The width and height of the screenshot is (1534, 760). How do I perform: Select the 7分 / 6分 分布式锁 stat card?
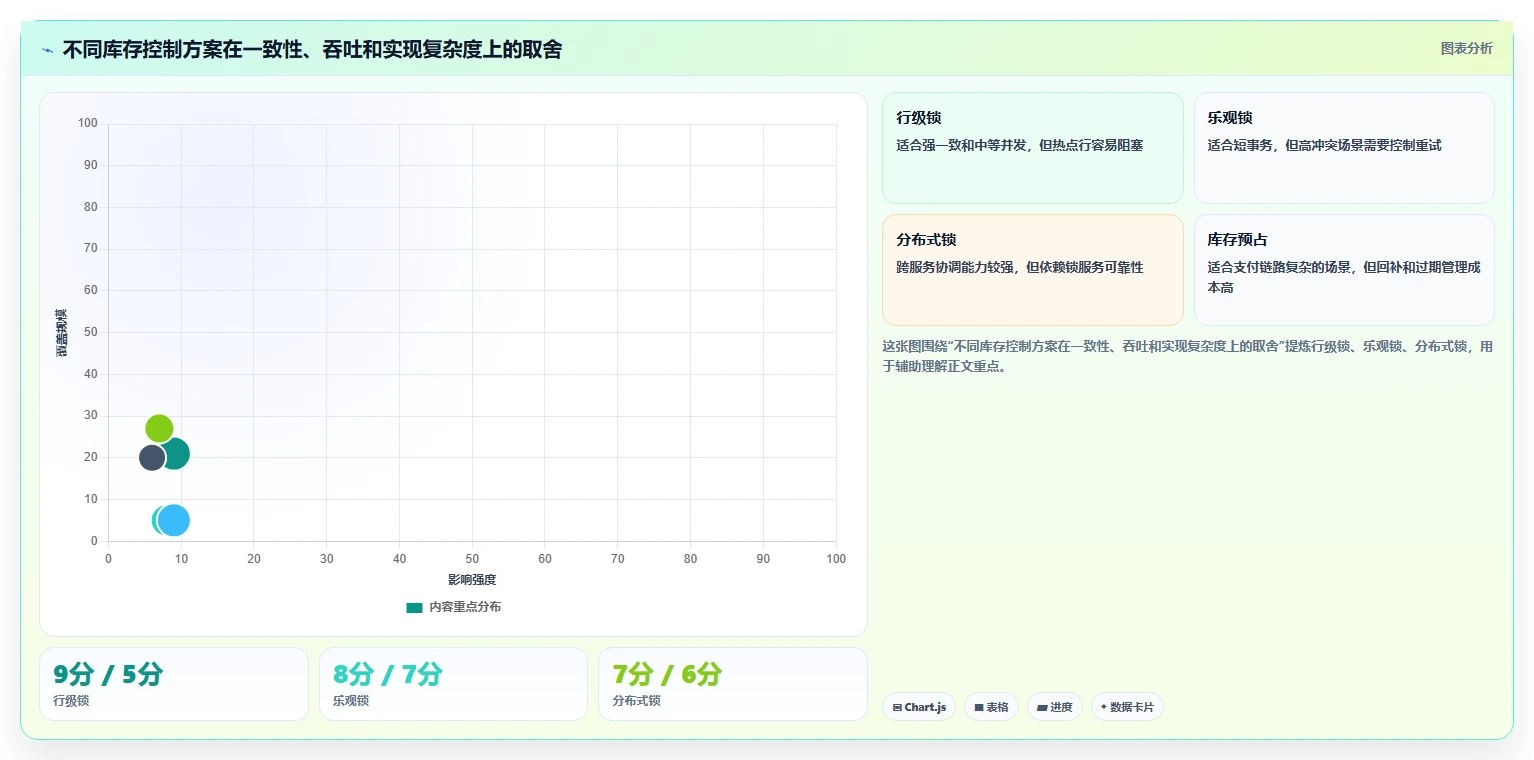pyautogui.click(x=732, y=684)
